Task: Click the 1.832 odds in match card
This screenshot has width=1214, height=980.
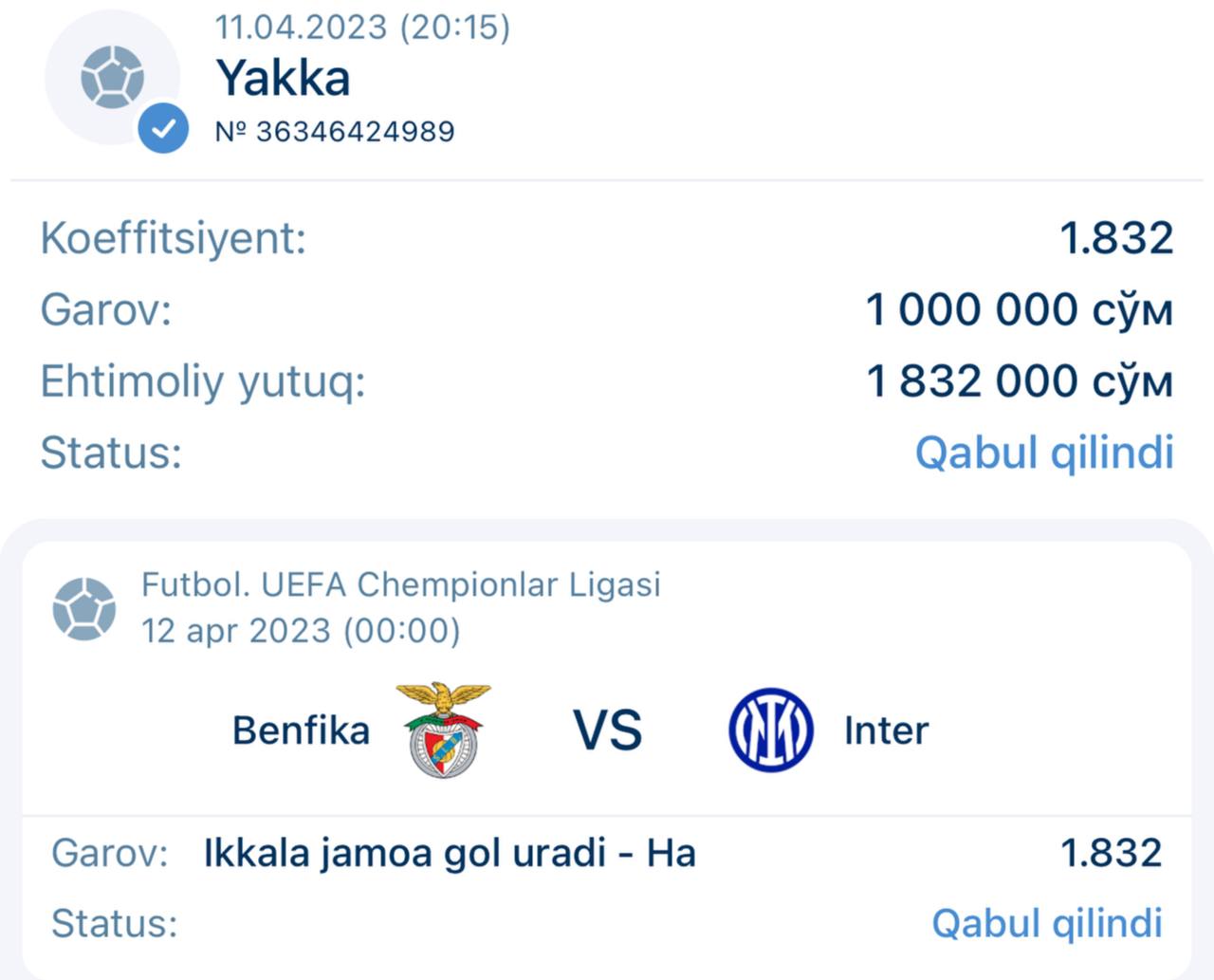Action: click(x=1110, y=853)
